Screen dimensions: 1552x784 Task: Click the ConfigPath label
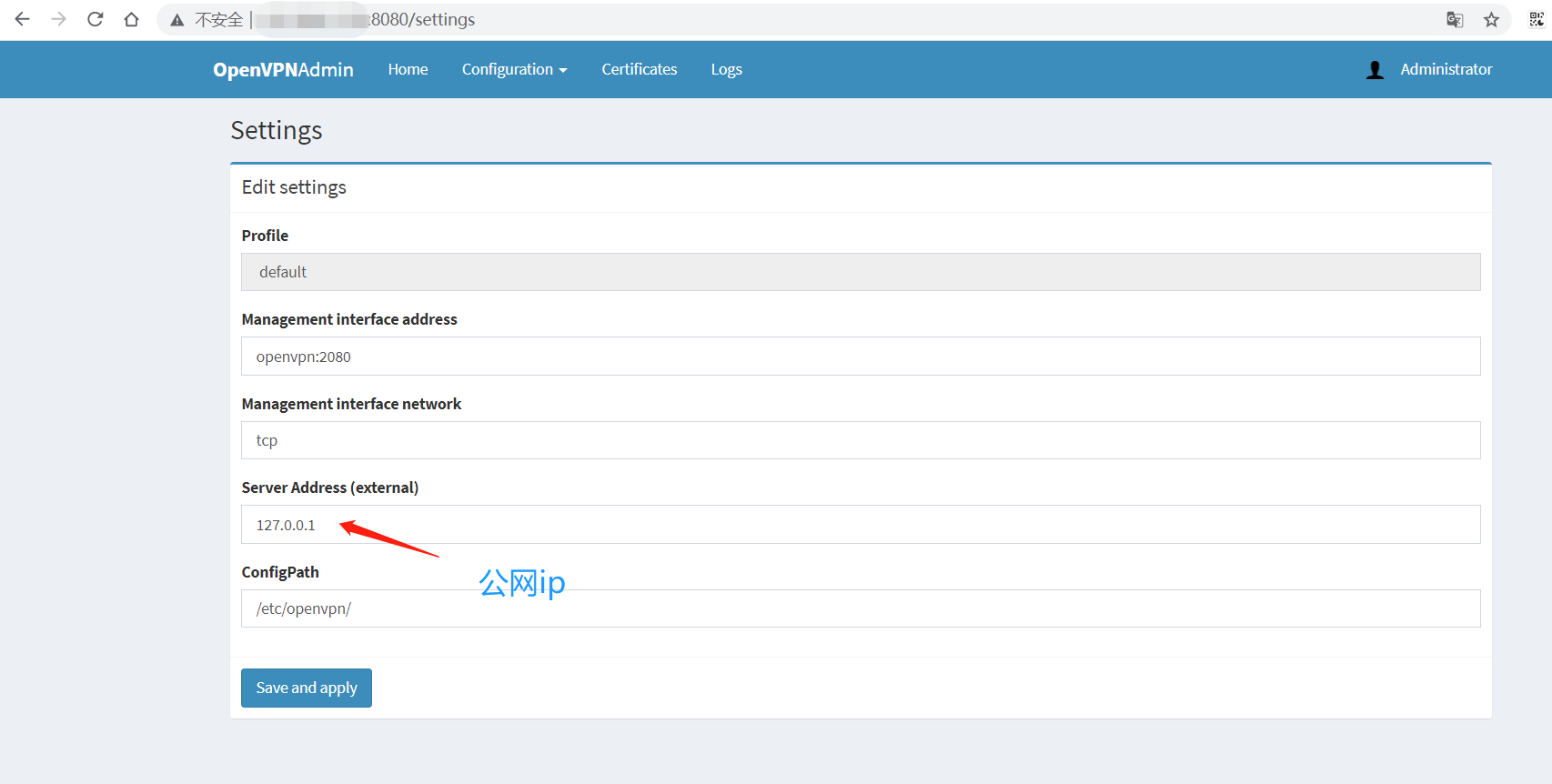point(280,572)
